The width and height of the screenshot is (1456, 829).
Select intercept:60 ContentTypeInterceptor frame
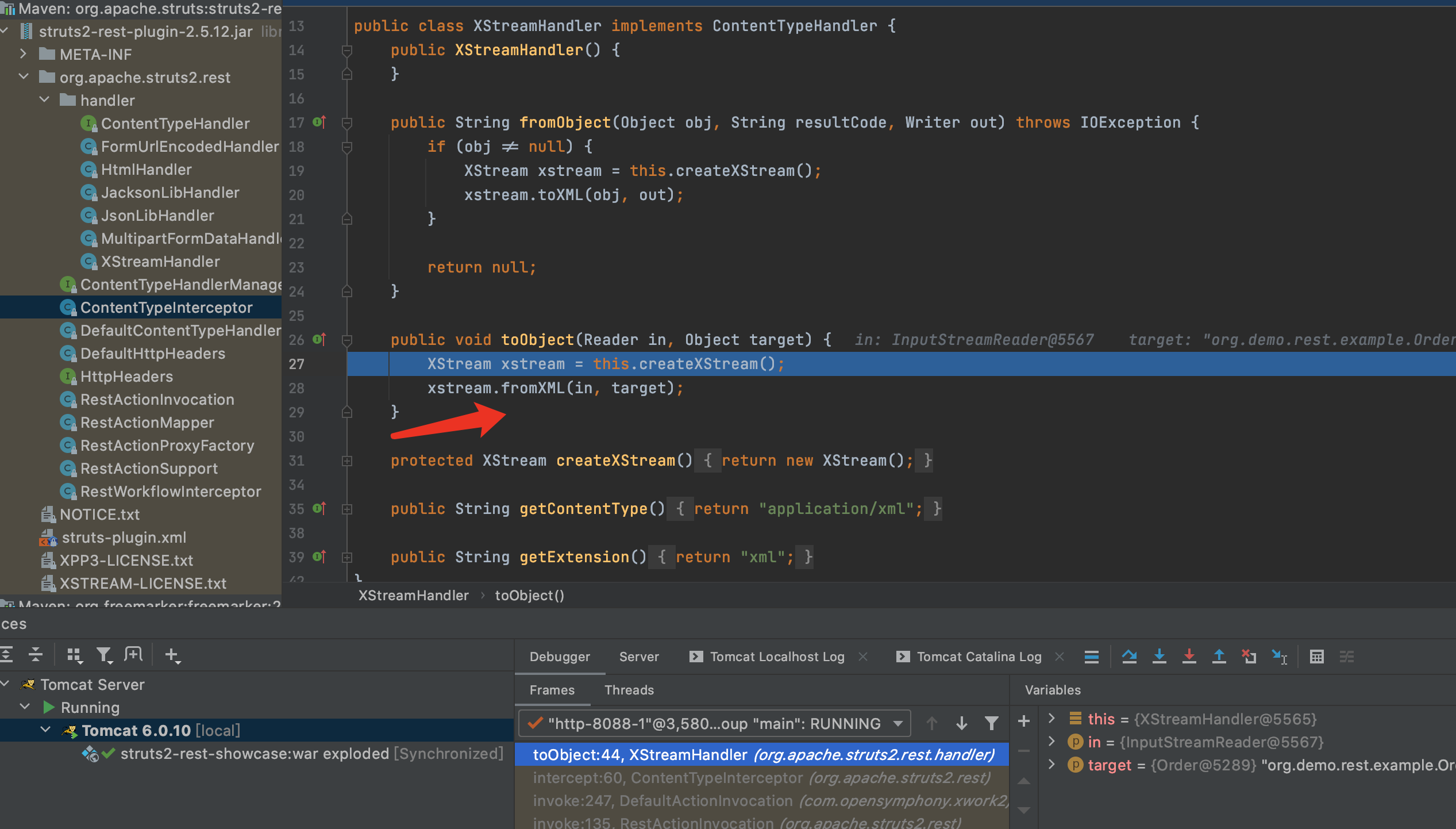pos(762,777)
